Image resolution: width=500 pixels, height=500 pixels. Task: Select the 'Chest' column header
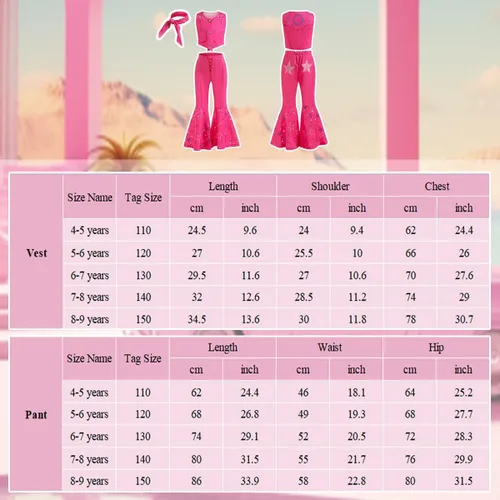click(x=437, y=186)
